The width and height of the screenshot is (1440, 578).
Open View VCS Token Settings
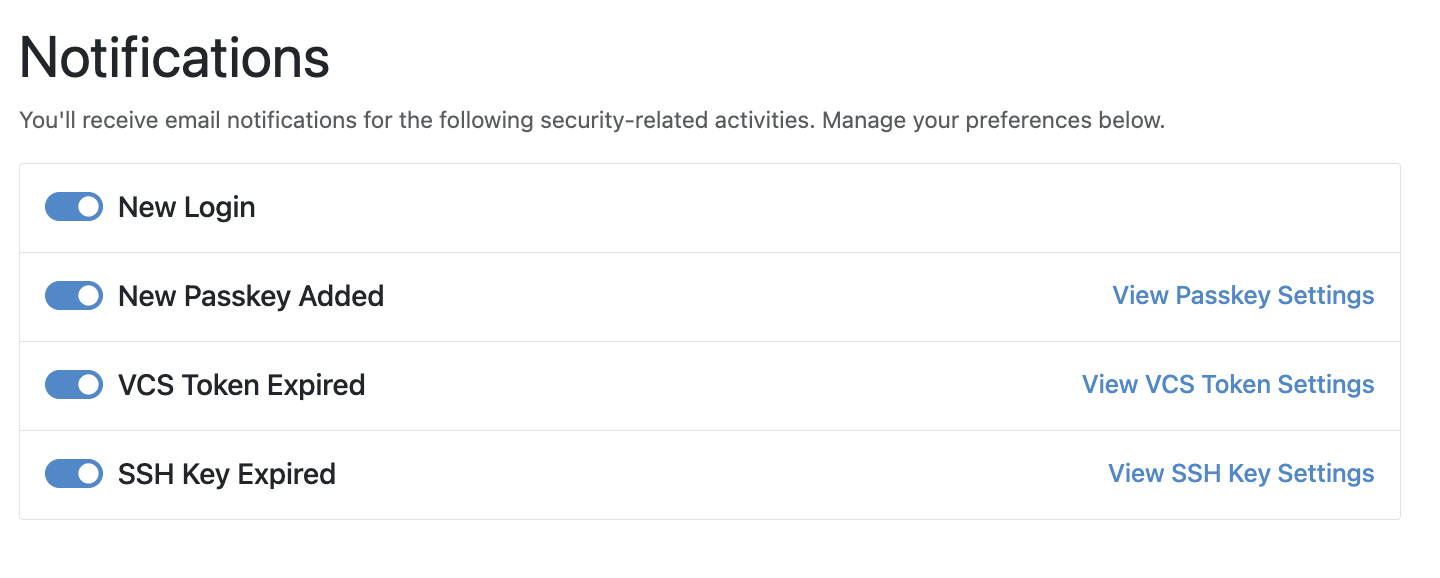(1228, 384)
